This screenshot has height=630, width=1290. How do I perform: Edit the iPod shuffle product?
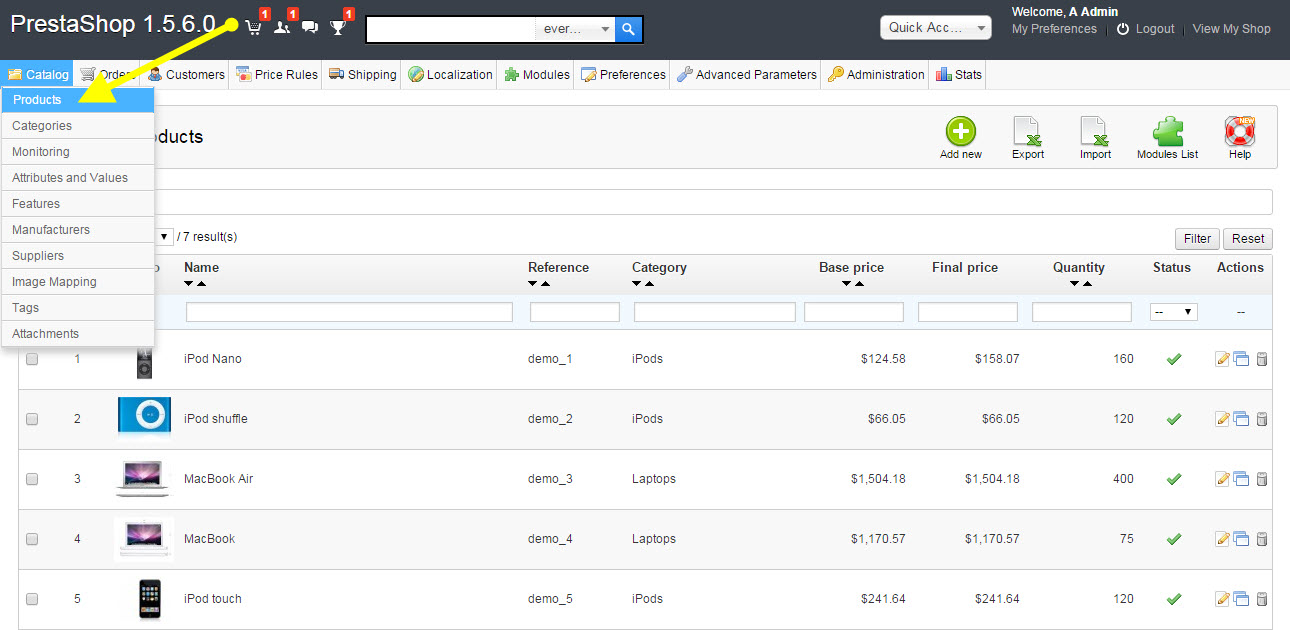tap(1222, 419)
